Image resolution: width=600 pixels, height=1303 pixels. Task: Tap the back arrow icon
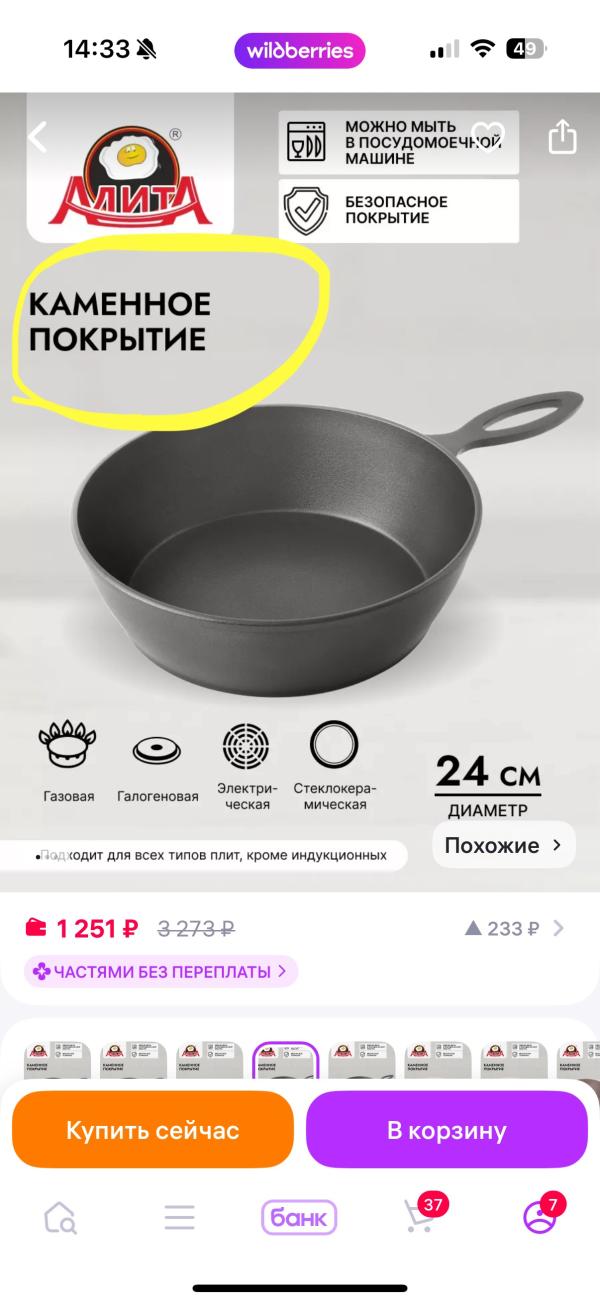coord(37,137)
